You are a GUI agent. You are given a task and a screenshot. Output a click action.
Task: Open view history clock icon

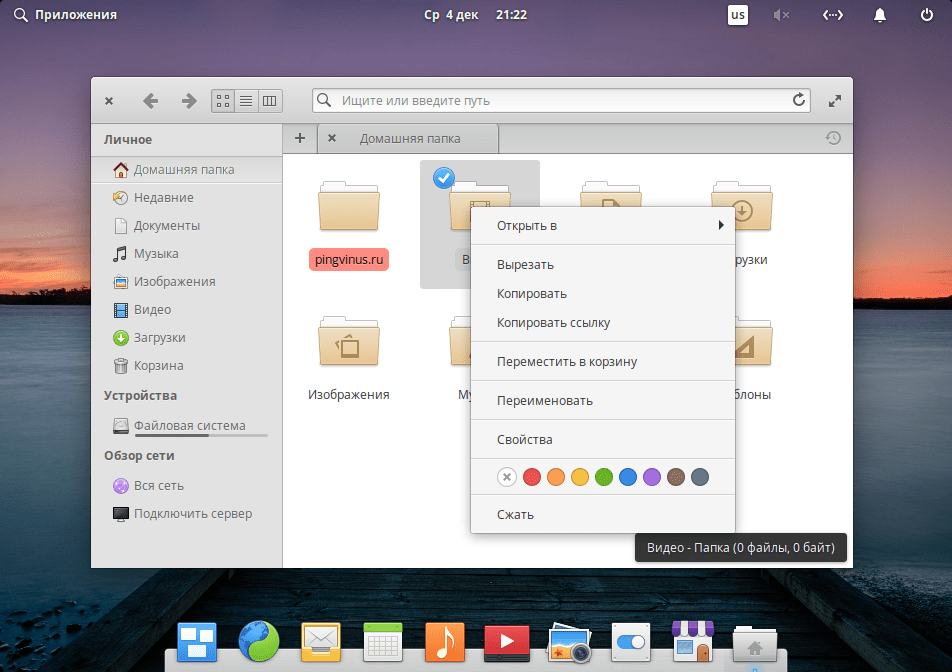832,138
